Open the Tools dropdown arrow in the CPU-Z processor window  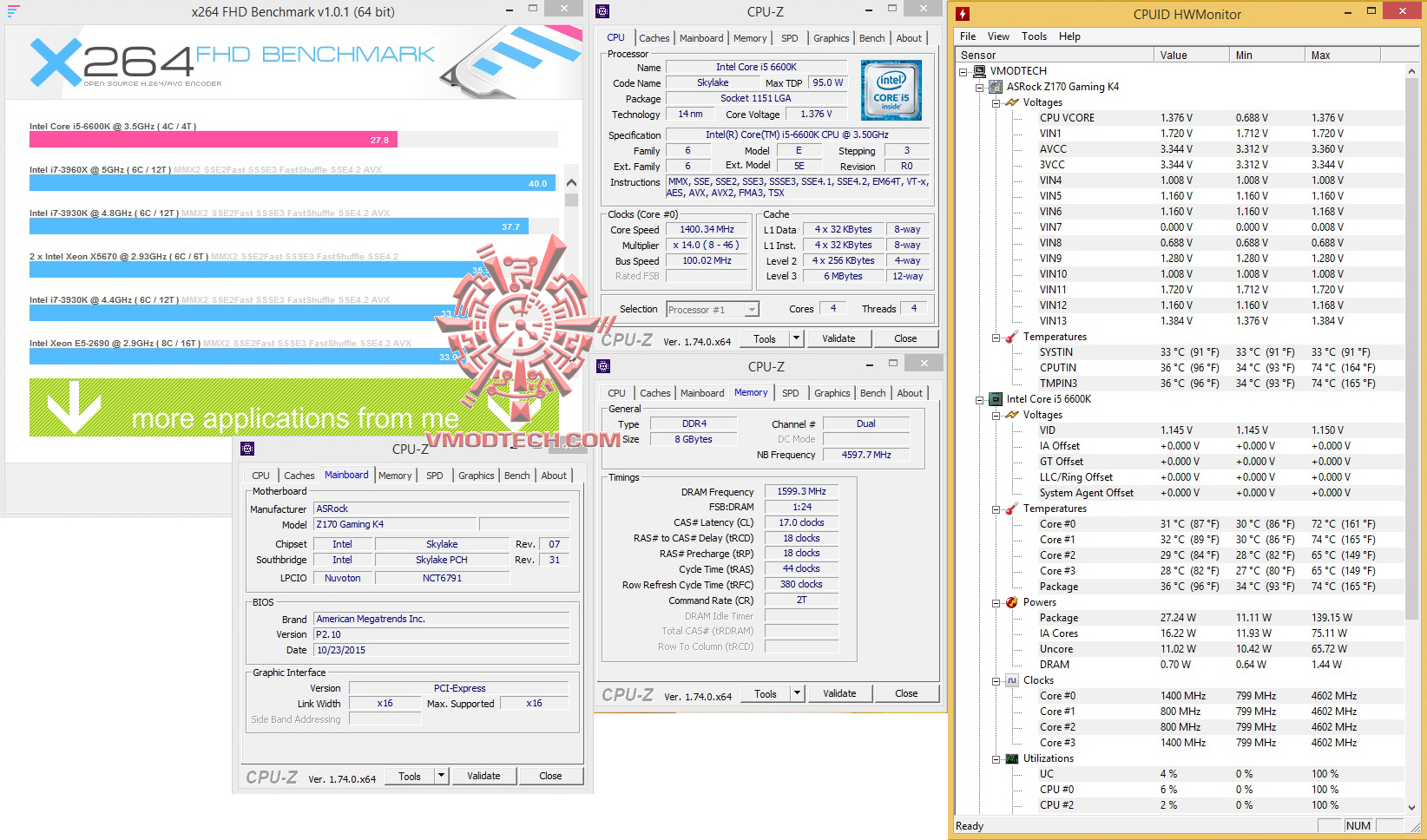[x=796, y=338]
